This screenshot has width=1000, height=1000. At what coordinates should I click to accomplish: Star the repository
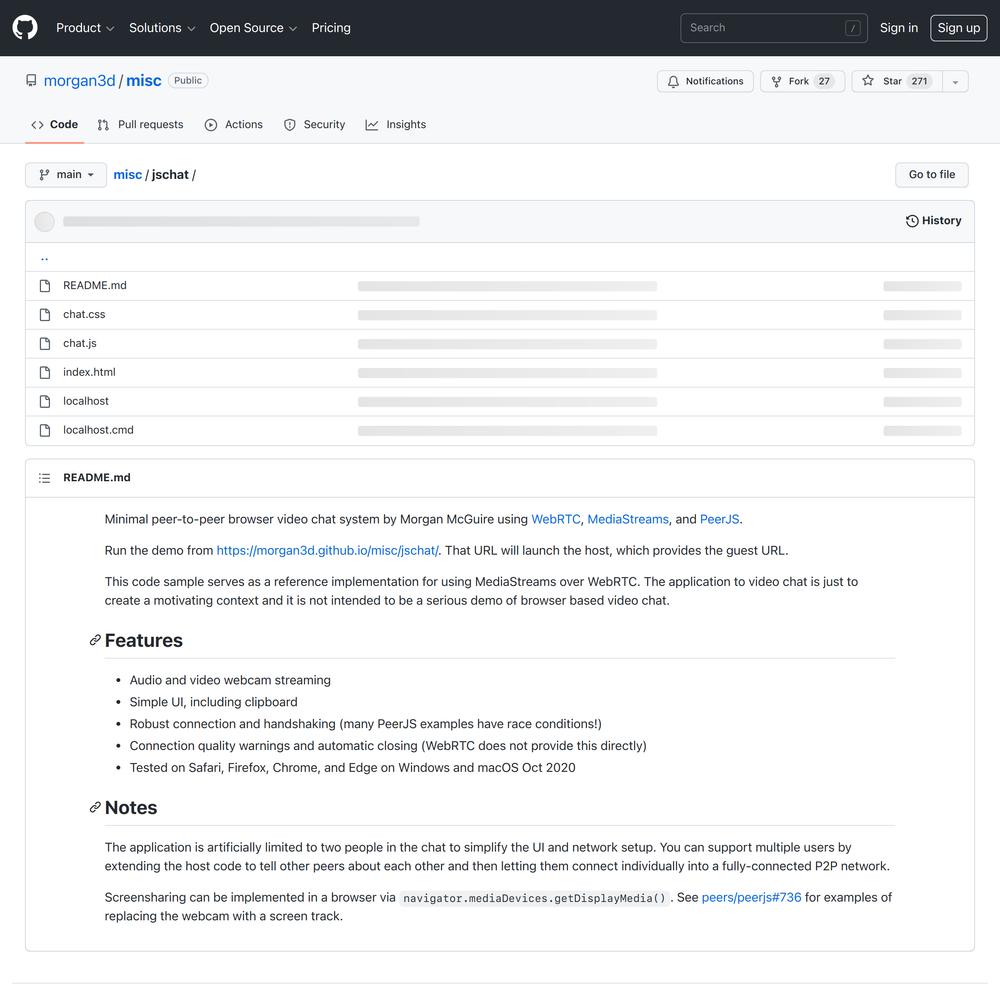pyautogui.click(x=897, y=81)
